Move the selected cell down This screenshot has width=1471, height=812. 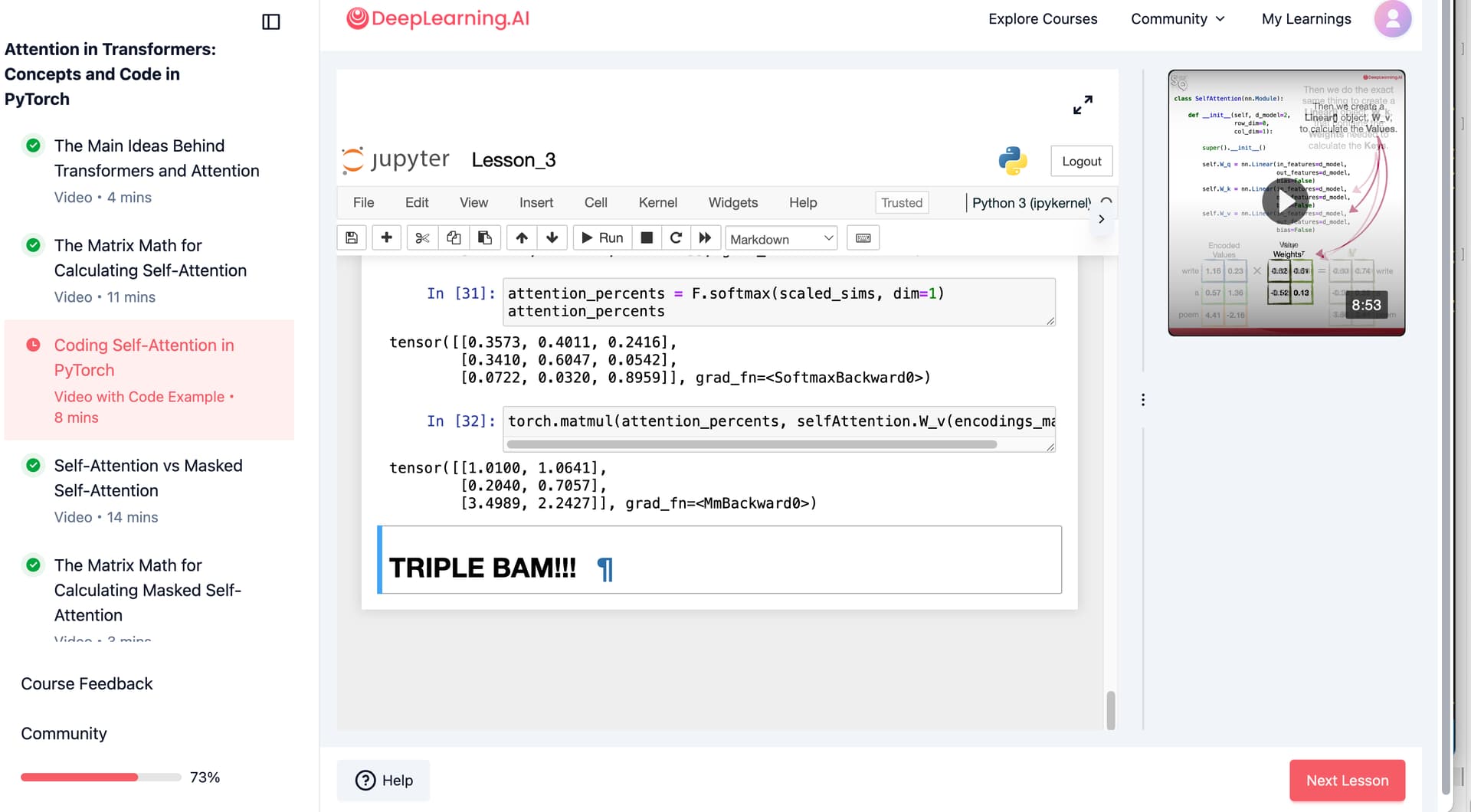pyautogui.click(x=552, y=237)
